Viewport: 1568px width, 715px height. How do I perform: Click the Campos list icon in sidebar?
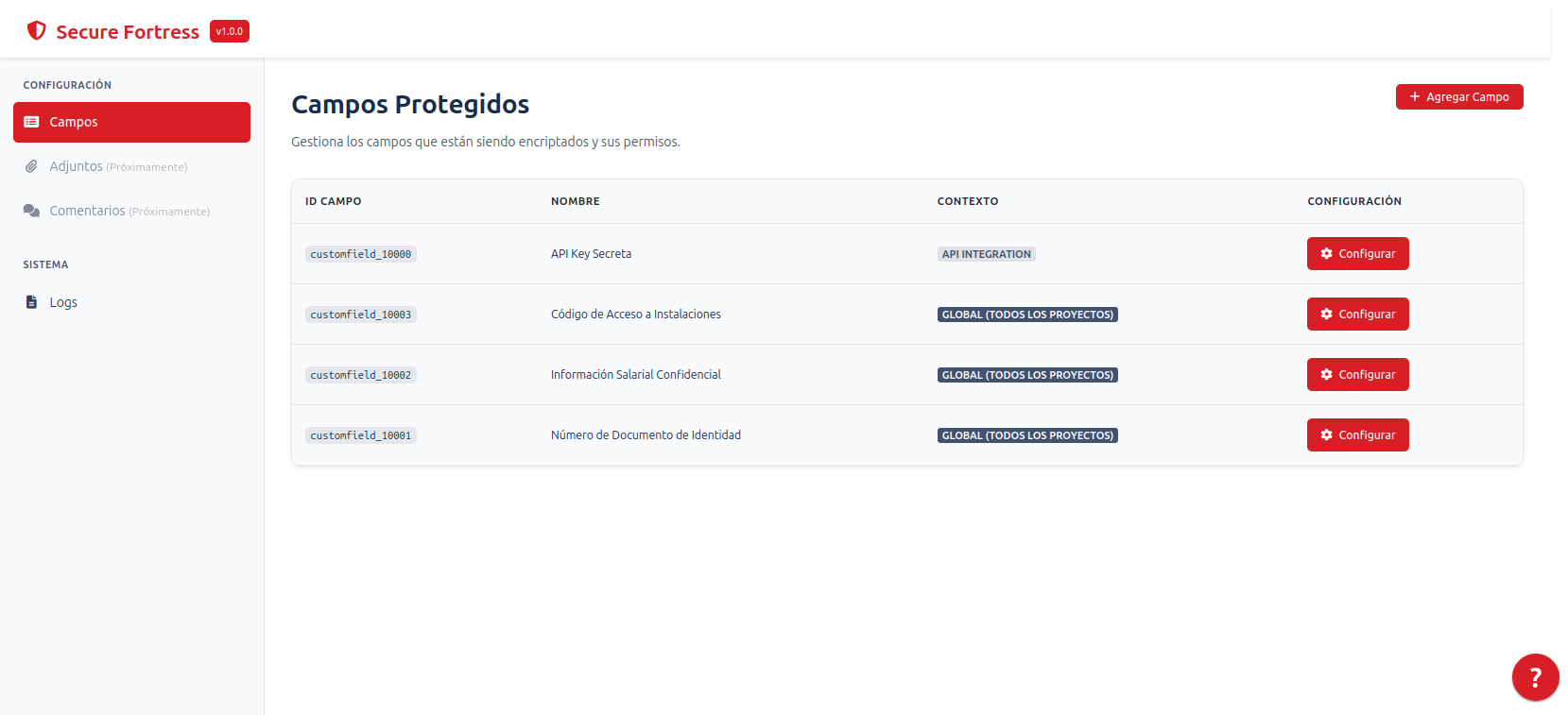click(x=31, y=122)
